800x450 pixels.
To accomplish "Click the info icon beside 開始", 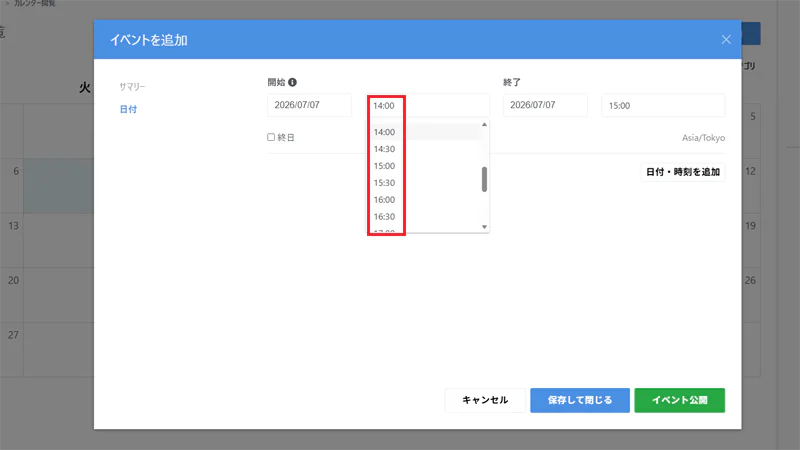I will pyautogui.click(x=292, y=82).
